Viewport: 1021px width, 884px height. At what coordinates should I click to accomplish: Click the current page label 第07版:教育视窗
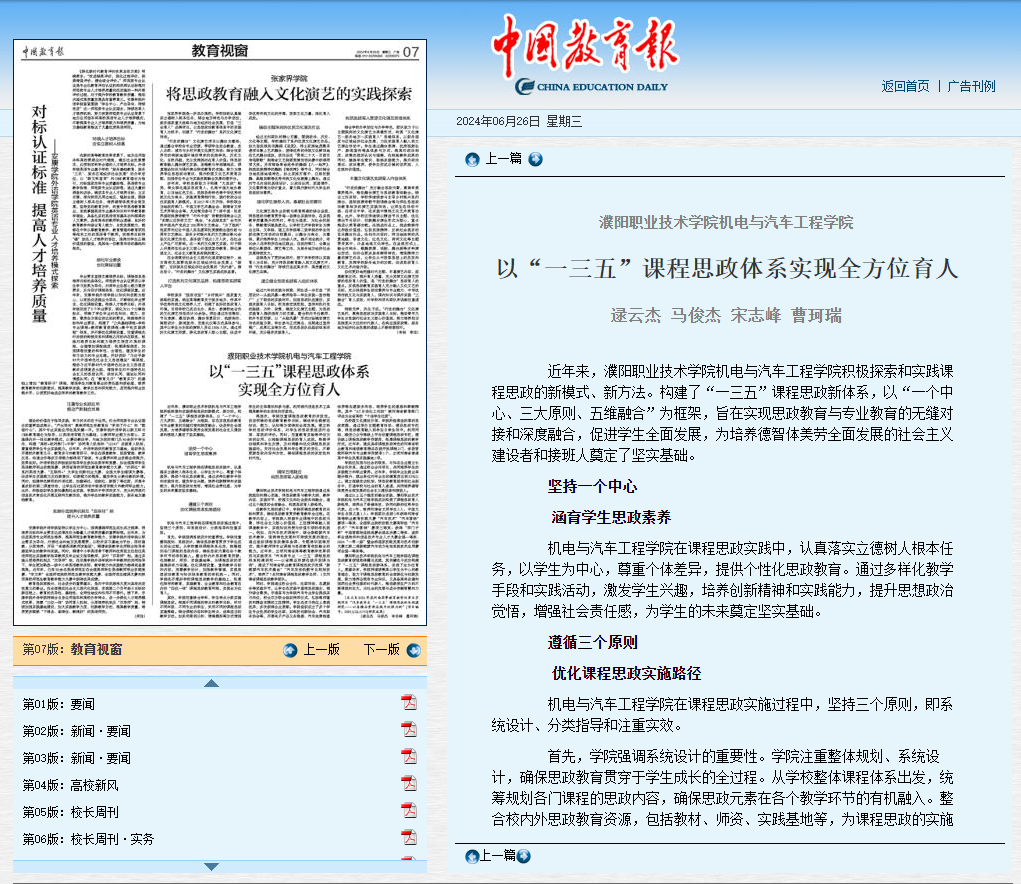72,650
